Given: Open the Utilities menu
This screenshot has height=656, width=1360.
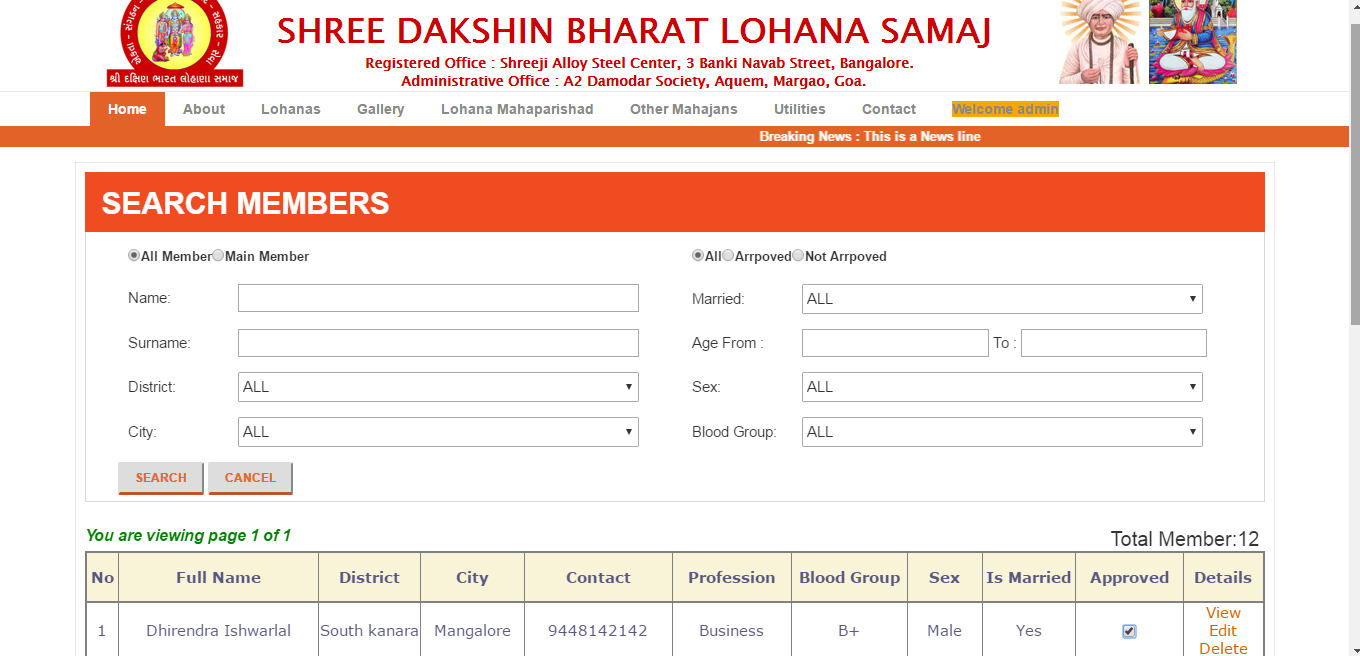Looking at the screenshot, I should [800, 109].
